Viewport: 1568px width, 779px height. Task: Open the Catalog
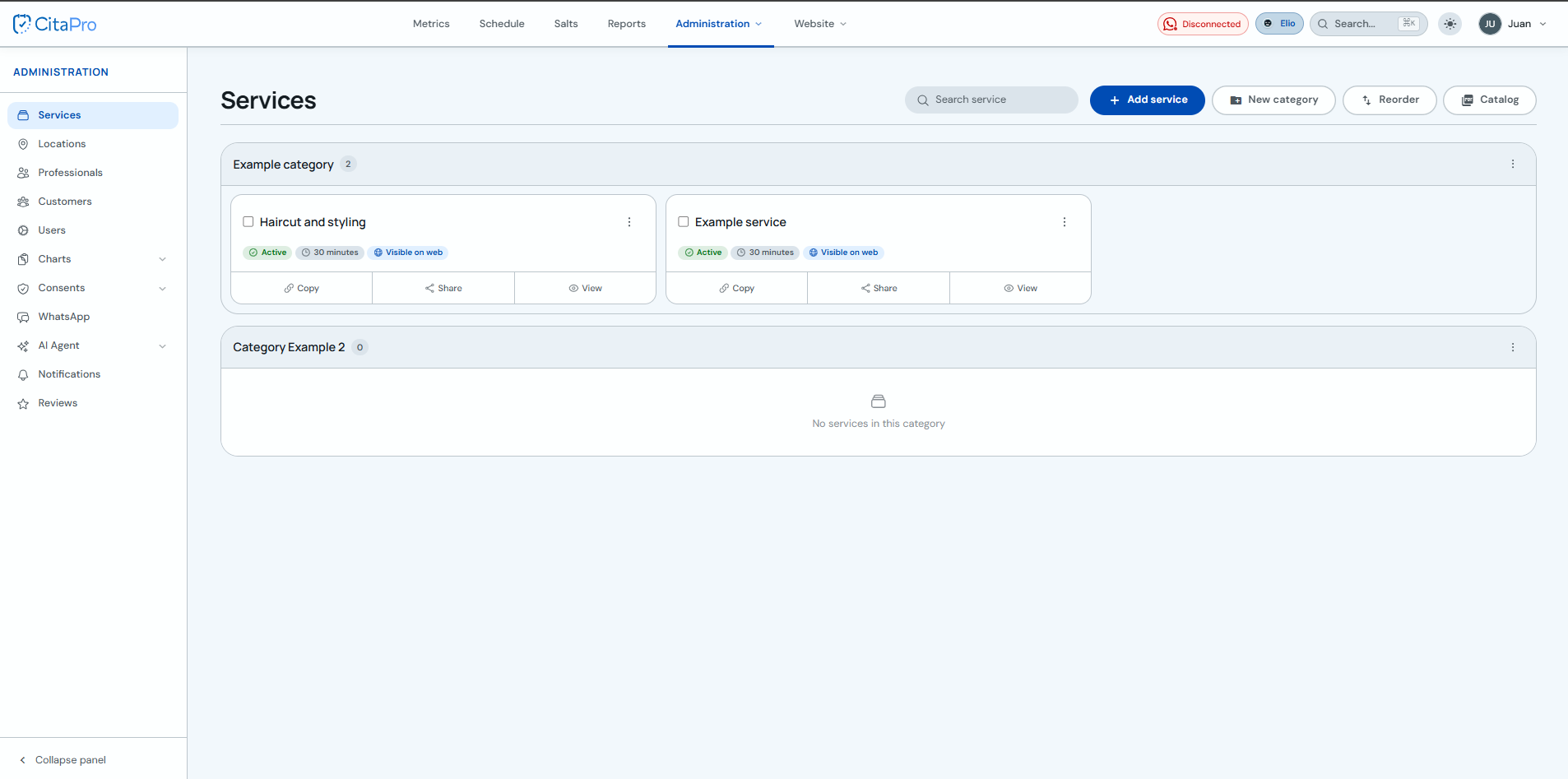[1490, 100]
